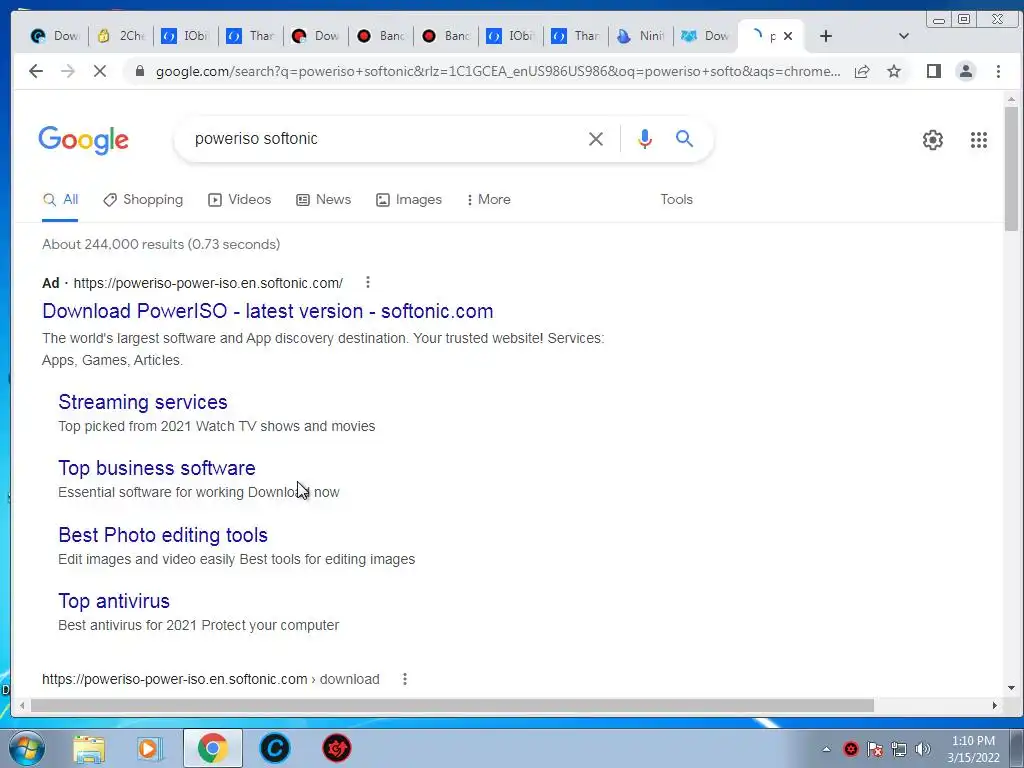Stop loading the page

point(99,71)
